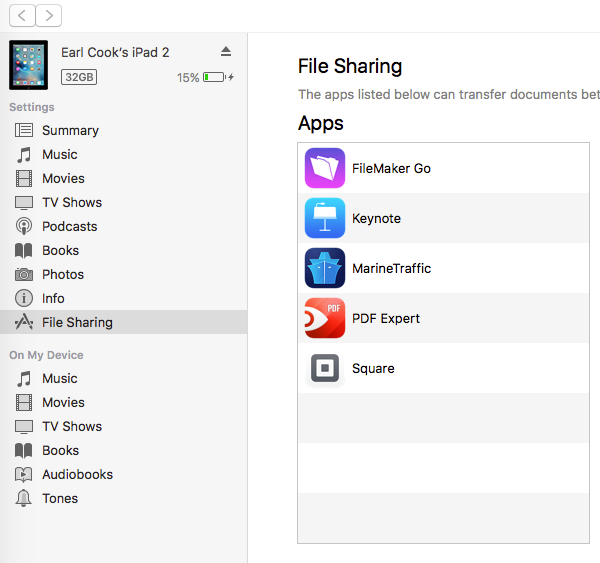Open Audiobooks under On My Device
This screenshot has height=563, width=600.
78,475
